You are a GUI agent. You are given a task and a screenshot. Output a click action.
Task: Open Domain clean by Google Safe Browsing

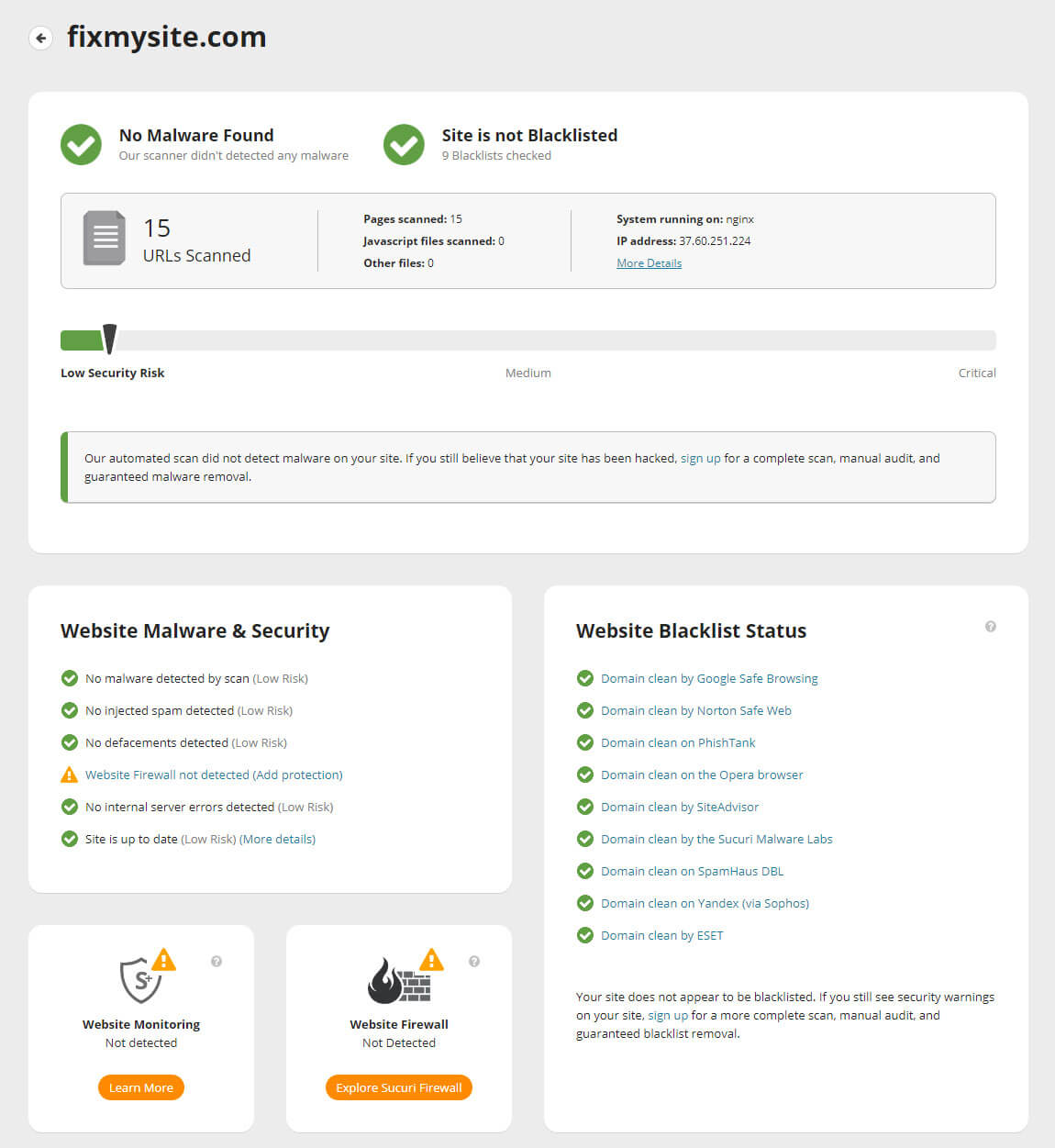coord(709,678)
